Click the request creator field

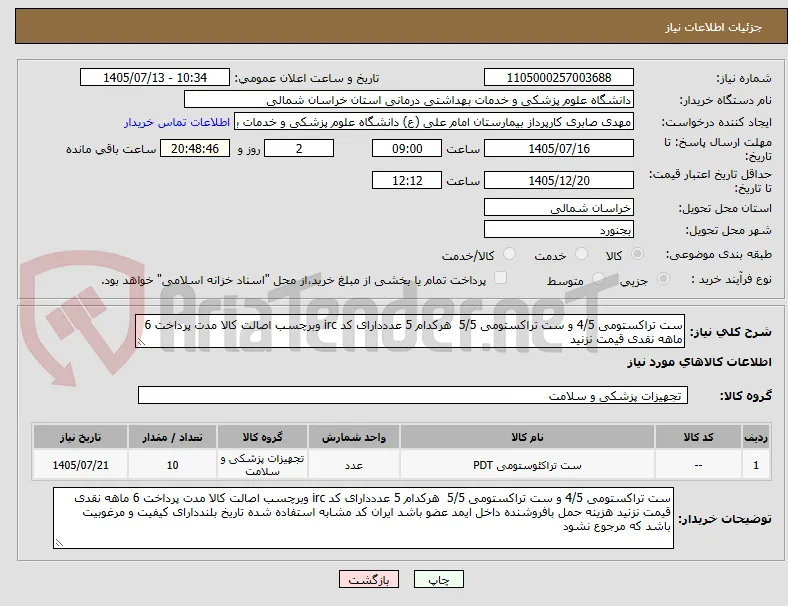click(x=434, y=122)
